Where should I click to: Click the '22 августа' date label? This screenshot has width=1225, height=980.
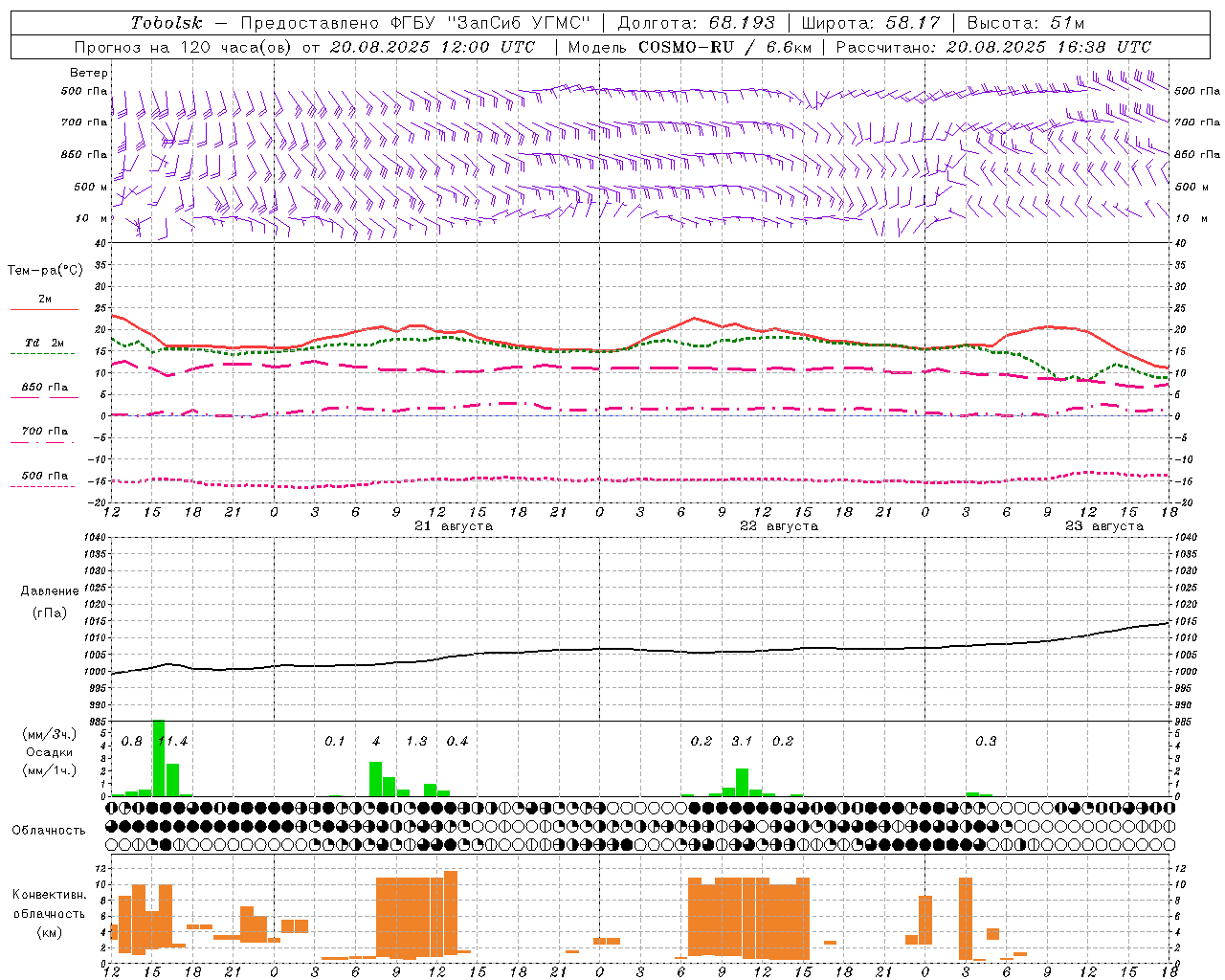779,526
